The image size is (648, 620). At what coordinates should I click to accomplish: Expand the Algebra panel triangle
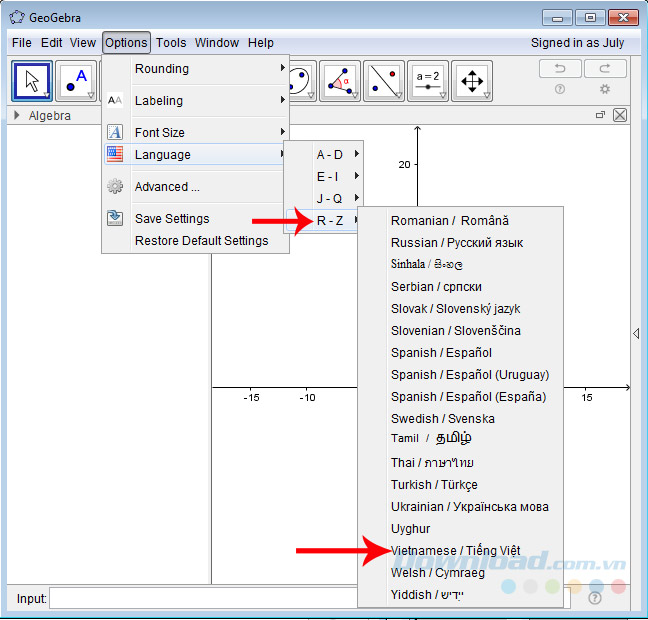click(x=17, y=115)
